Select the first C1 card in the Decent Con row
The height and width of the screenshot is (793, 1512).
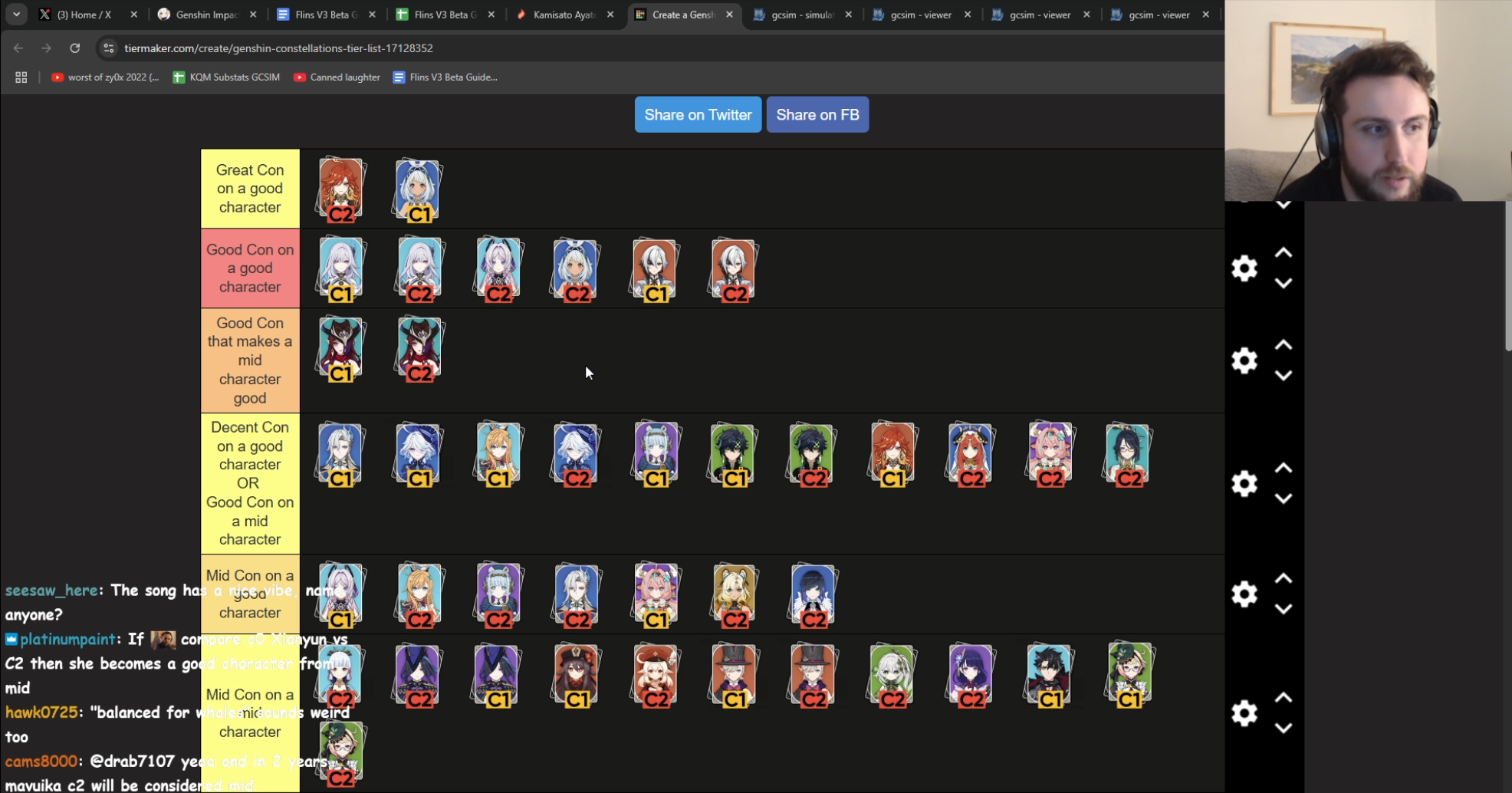(x=340, y=455)
